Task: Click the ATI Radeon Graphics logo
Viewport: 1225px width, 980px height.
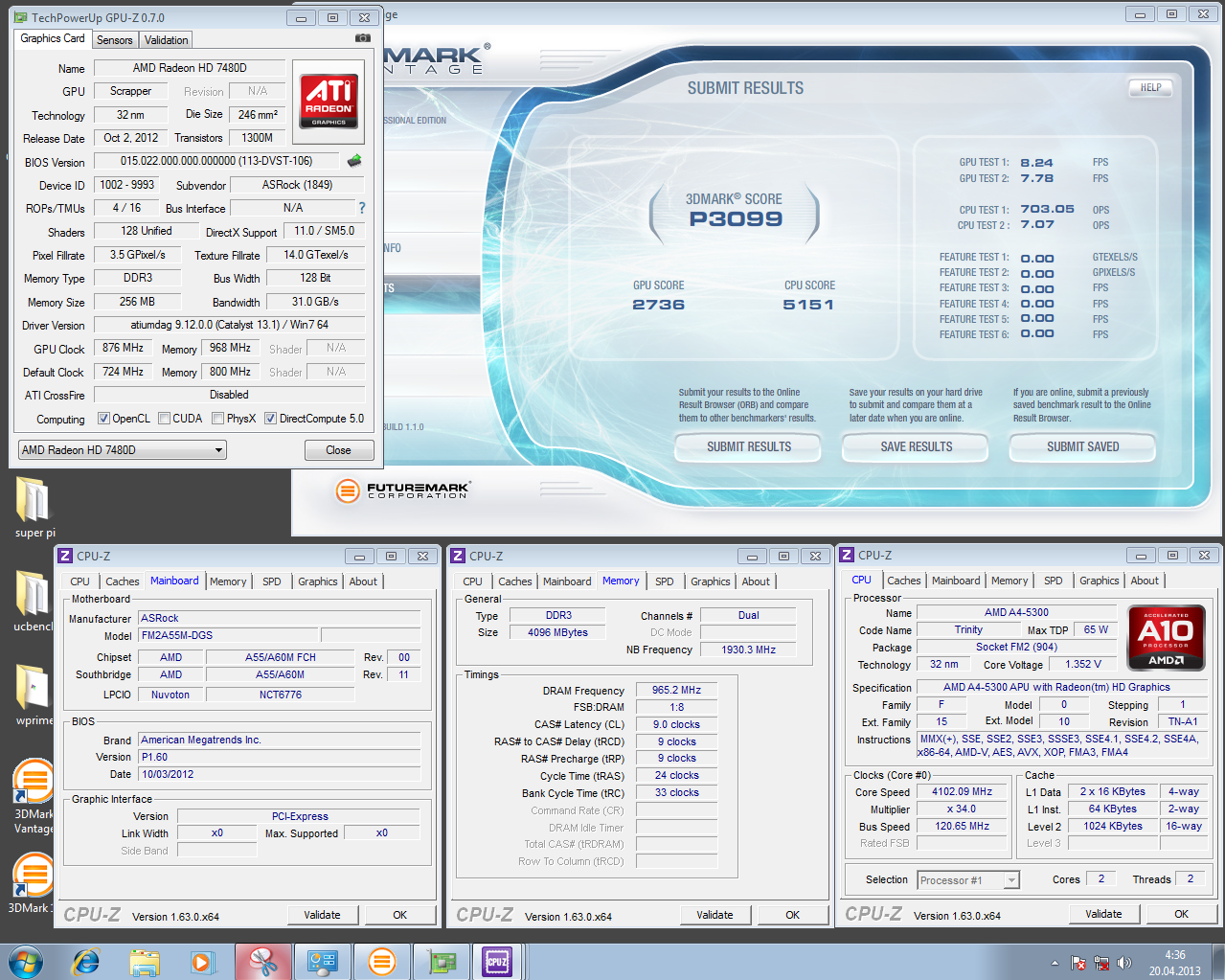Action: (x=329, y=101)
